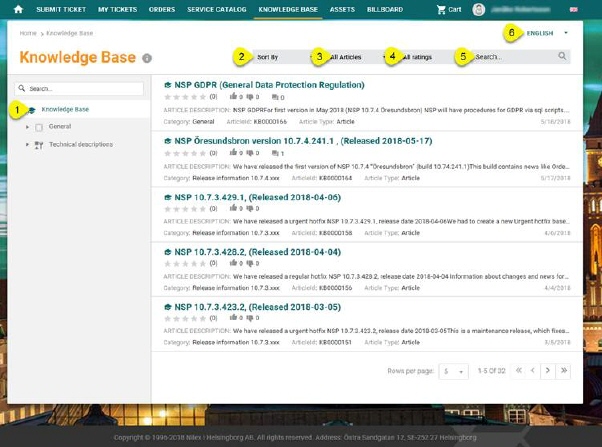The width and height of the screenshot is (602, 447).
Task: Open the All Articles filter dropdown
Action: [x=350, y=57]
